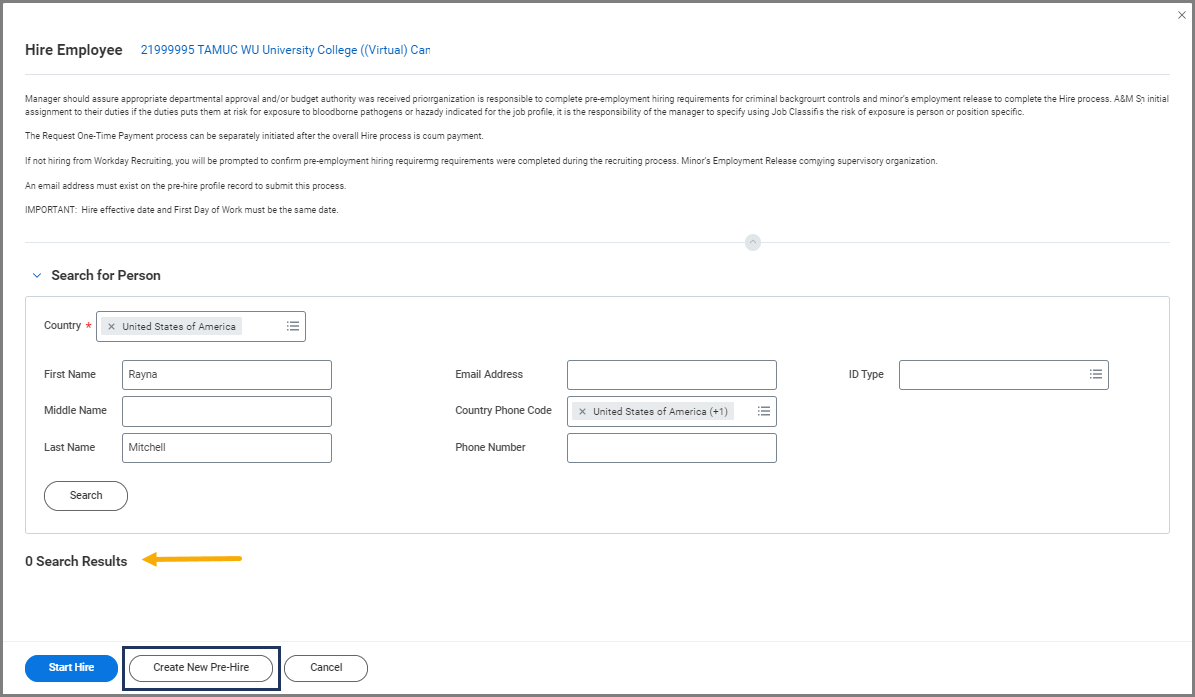The image size is (1195, 697).
Task: Click inside the ID Type prompt box
Action: [x=990, y=375]
